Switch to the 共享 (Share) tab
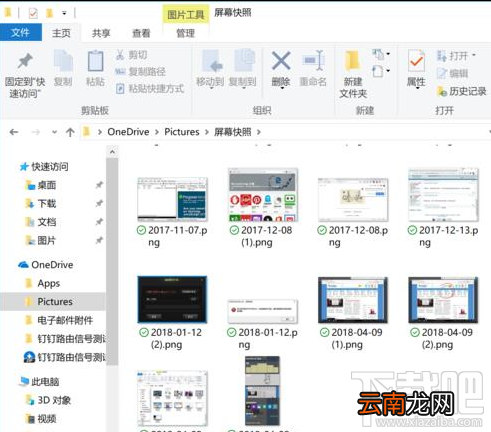This screenshot has height=432, width=491. pyautogui.click(x=101, y=33)
